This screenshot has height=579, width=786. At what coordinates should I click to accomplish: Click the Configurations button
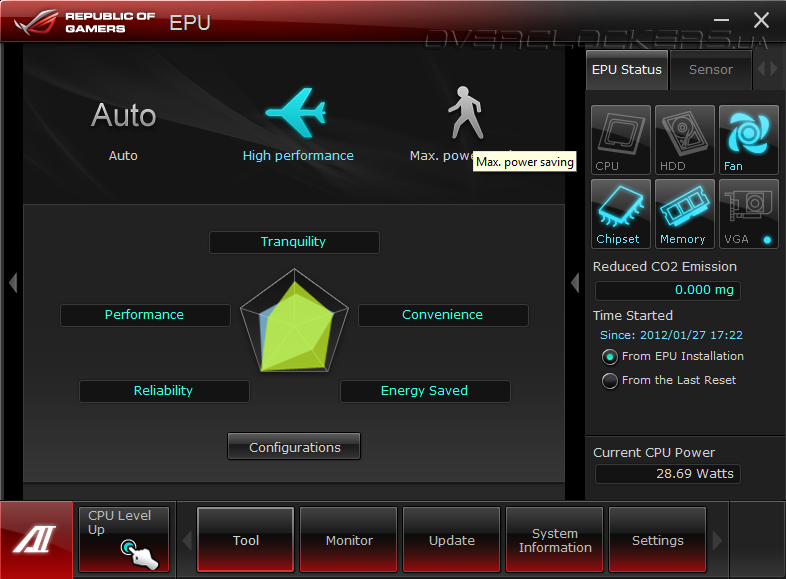[294, 447]
